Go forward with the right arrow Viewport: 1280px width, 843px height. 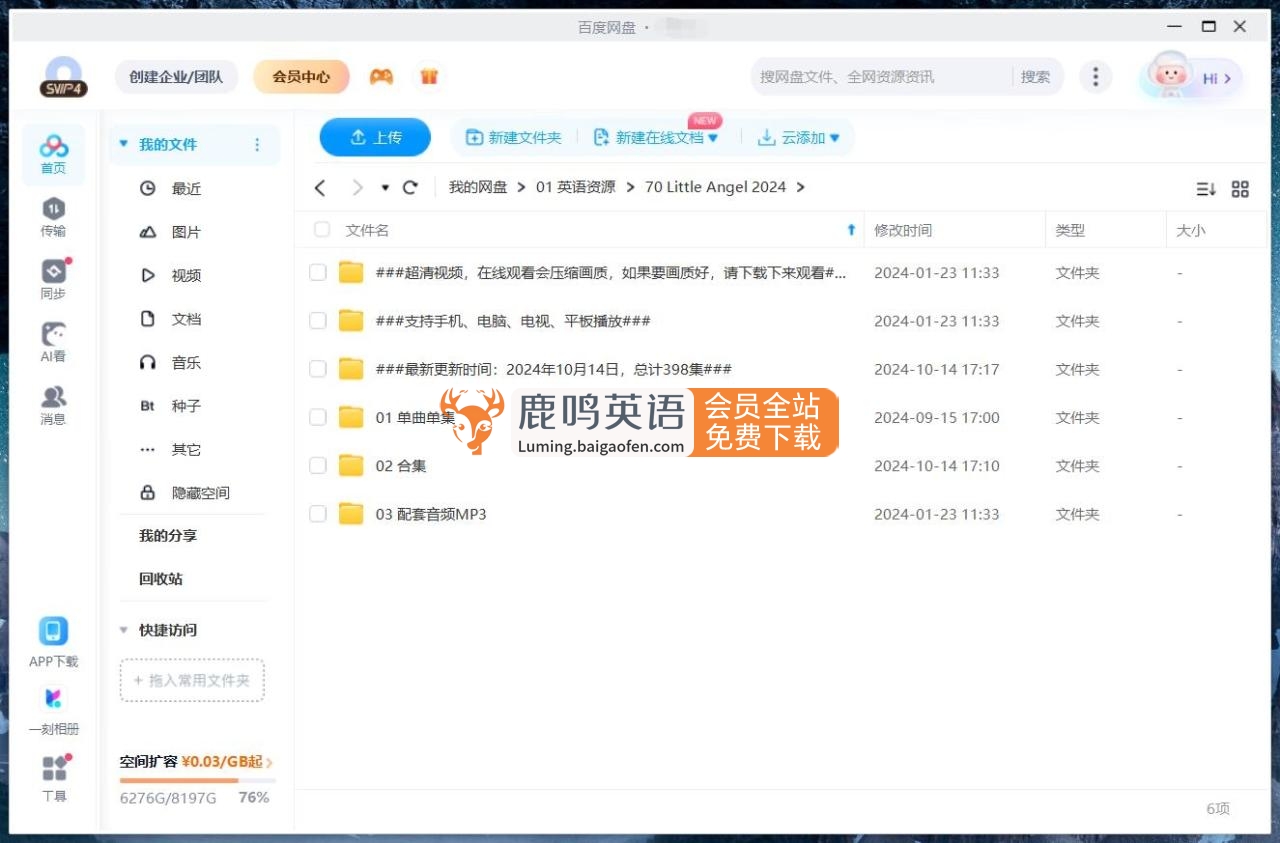pos(357,188)
